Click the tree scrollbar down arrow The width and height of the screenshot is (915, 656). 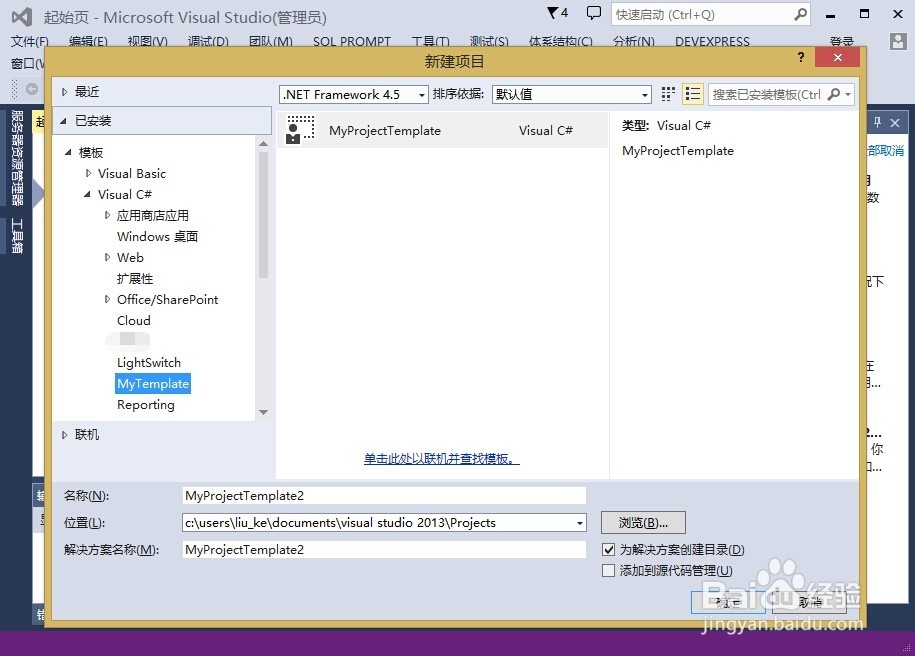coord(264,413)
